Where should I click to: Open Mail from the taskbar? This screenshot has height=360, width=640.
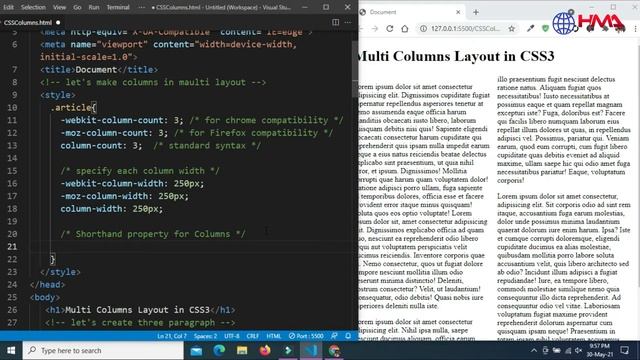click(196, 351)
